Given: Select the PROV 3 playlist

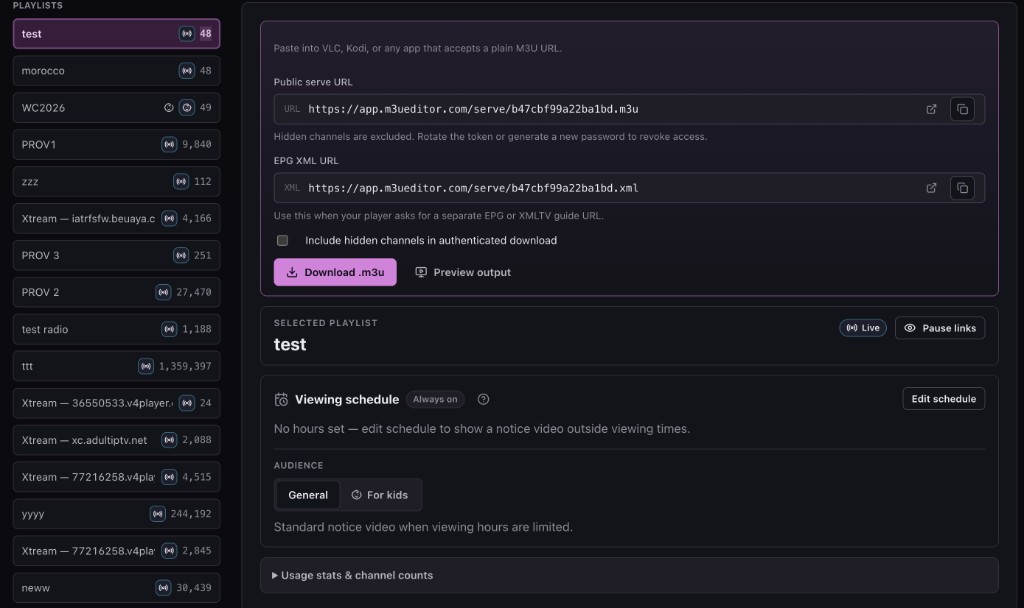Looking at the screenshot, I should (116, 255).
